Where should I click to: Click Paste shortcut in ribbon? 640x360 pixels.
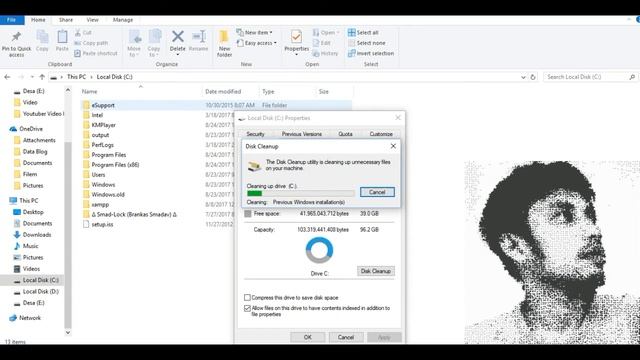click(x=96, y=53)
